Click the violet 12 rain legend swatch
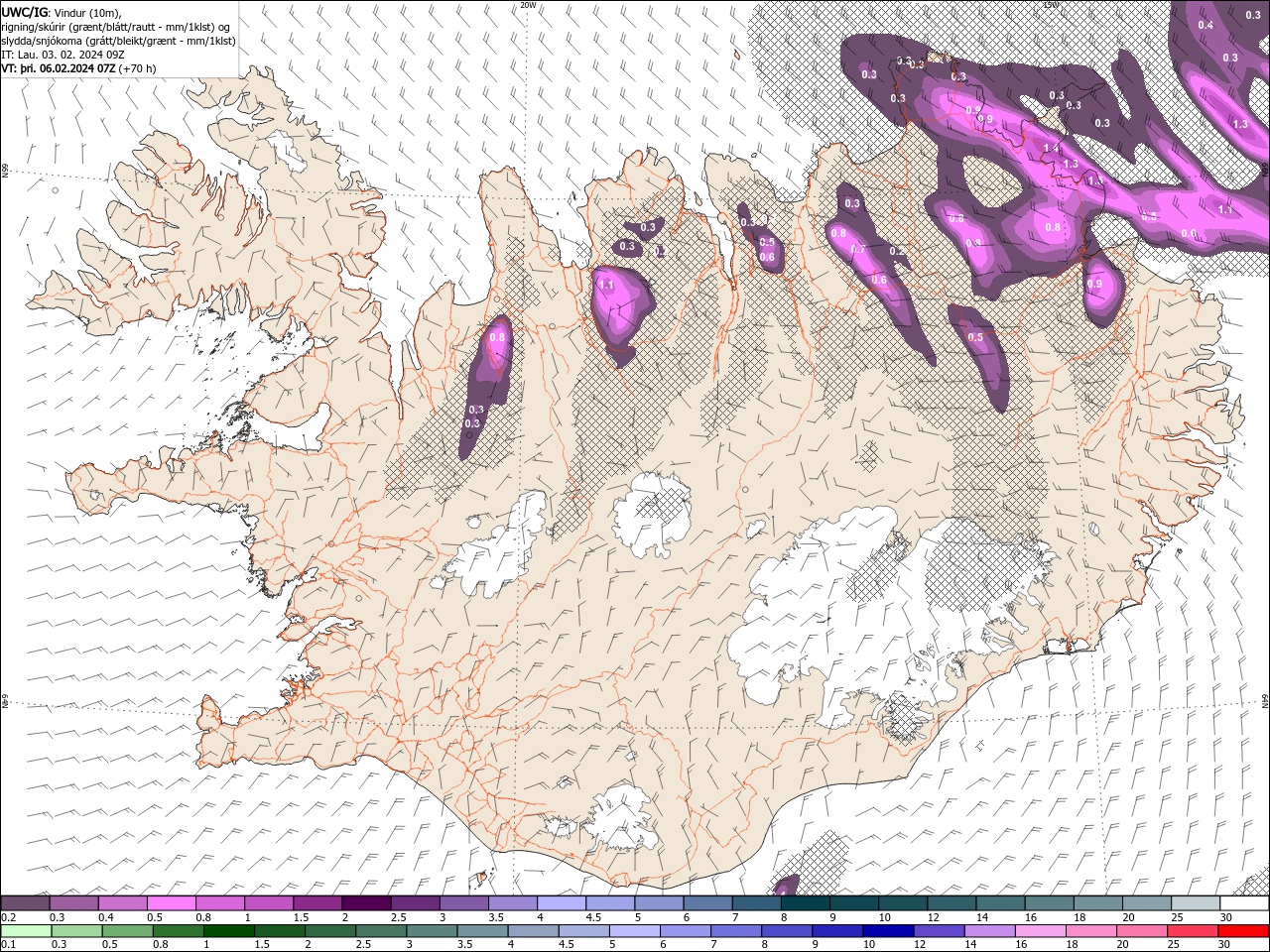 pos(939,930)
